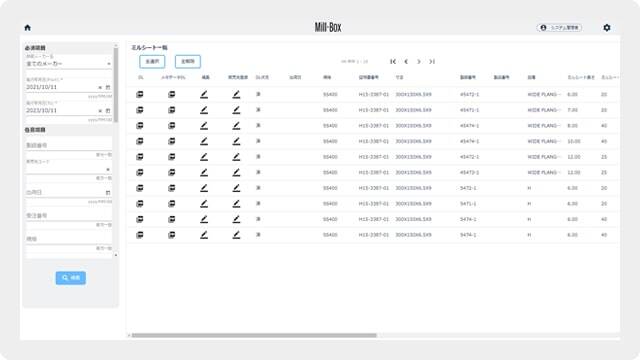The image size is (640, 360).
Task: Click the download icon in the last row's DL column
Action: tap(140, 235)
